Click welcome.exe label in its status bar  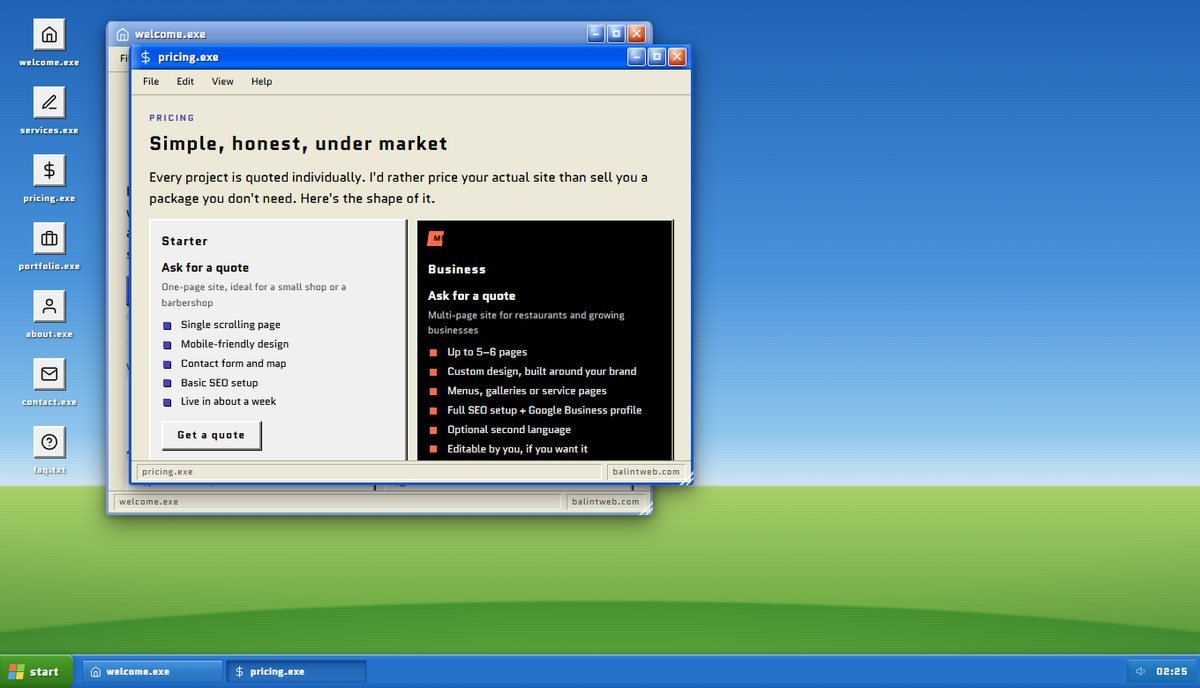(x=149, y=502)
